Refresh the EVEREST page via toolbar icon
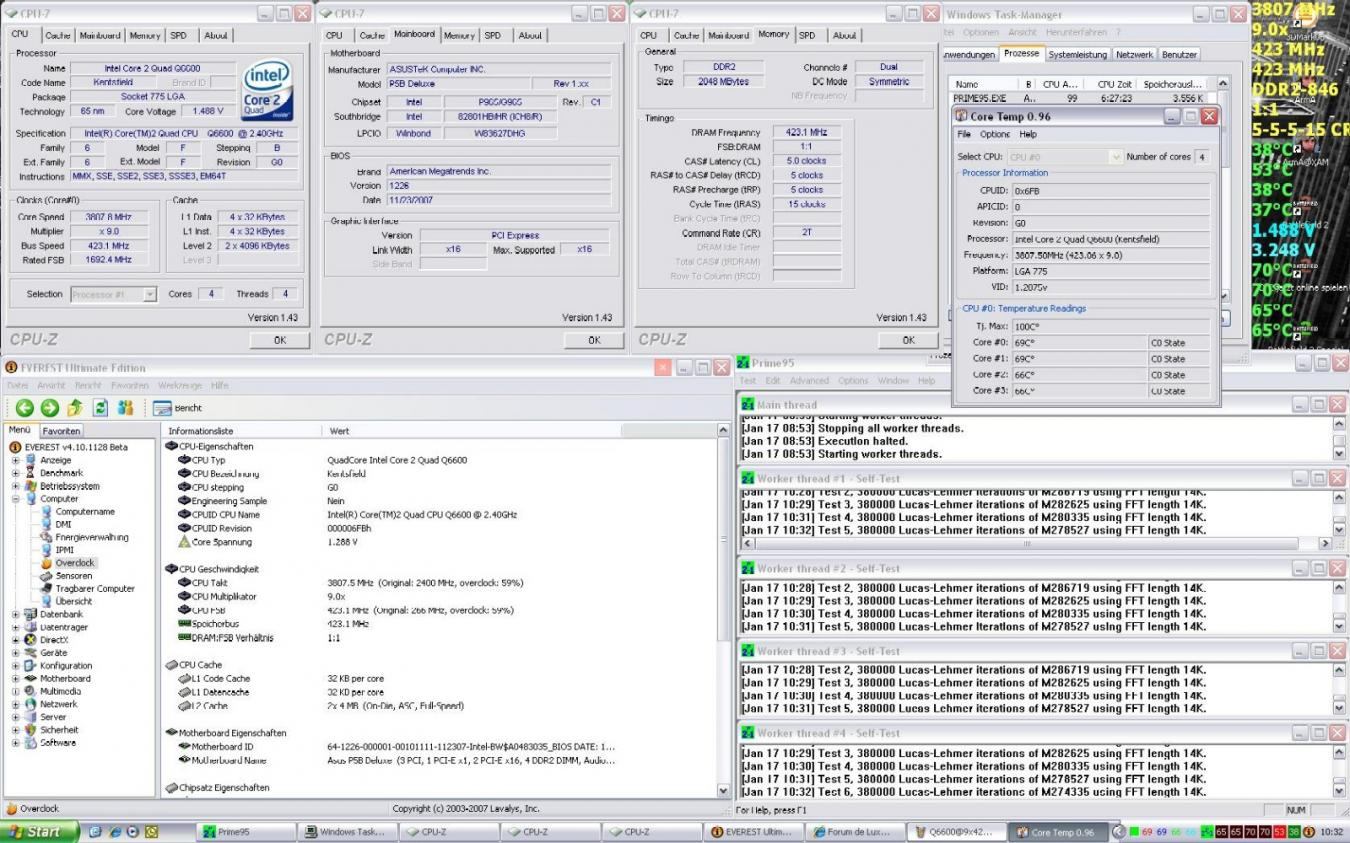The height and width of the screenshot is (843, 1350). point(100,408)
